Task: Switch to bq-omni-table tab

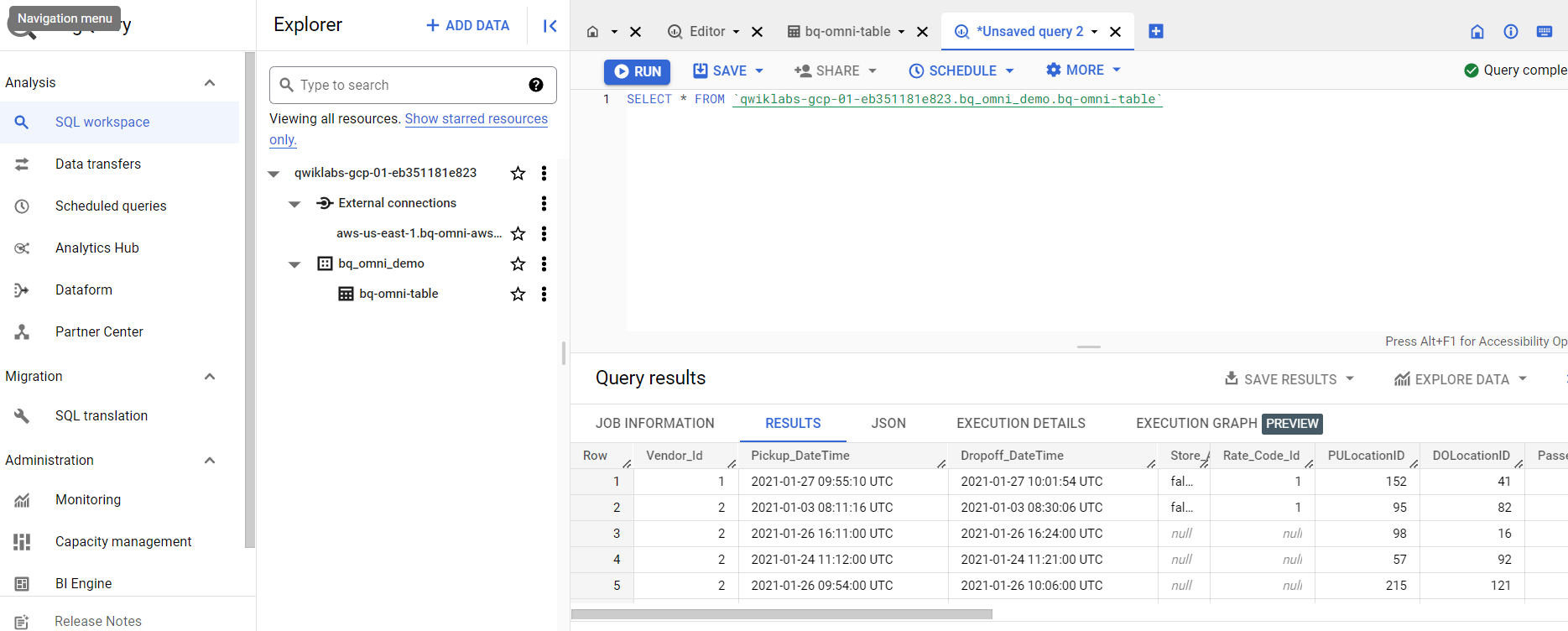Action: 839,32
